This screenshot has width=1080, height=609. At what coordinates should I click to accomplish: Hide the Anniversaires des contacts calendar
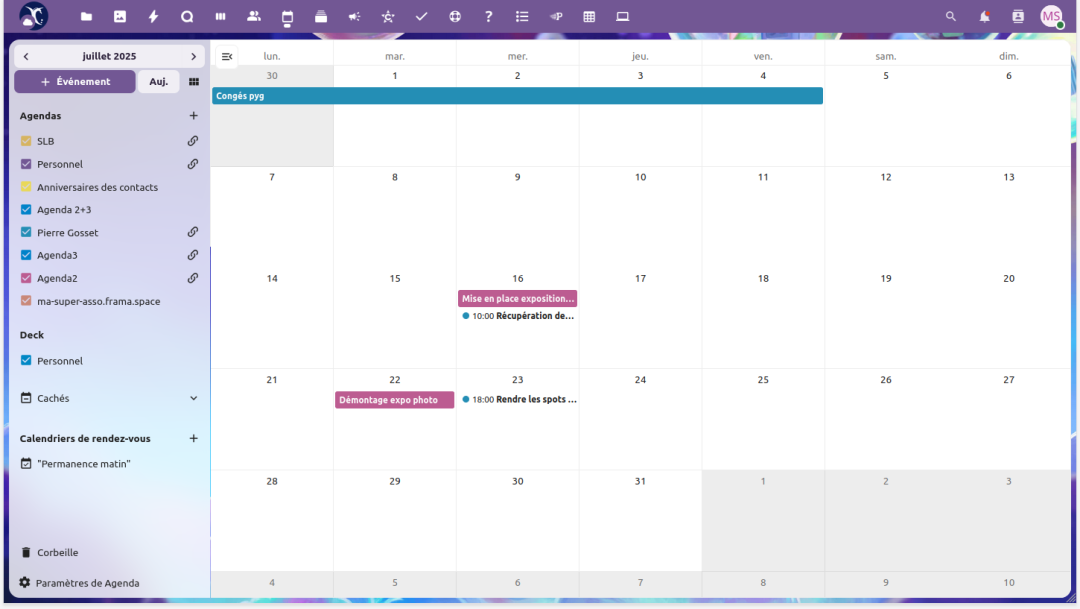point(26,187)
